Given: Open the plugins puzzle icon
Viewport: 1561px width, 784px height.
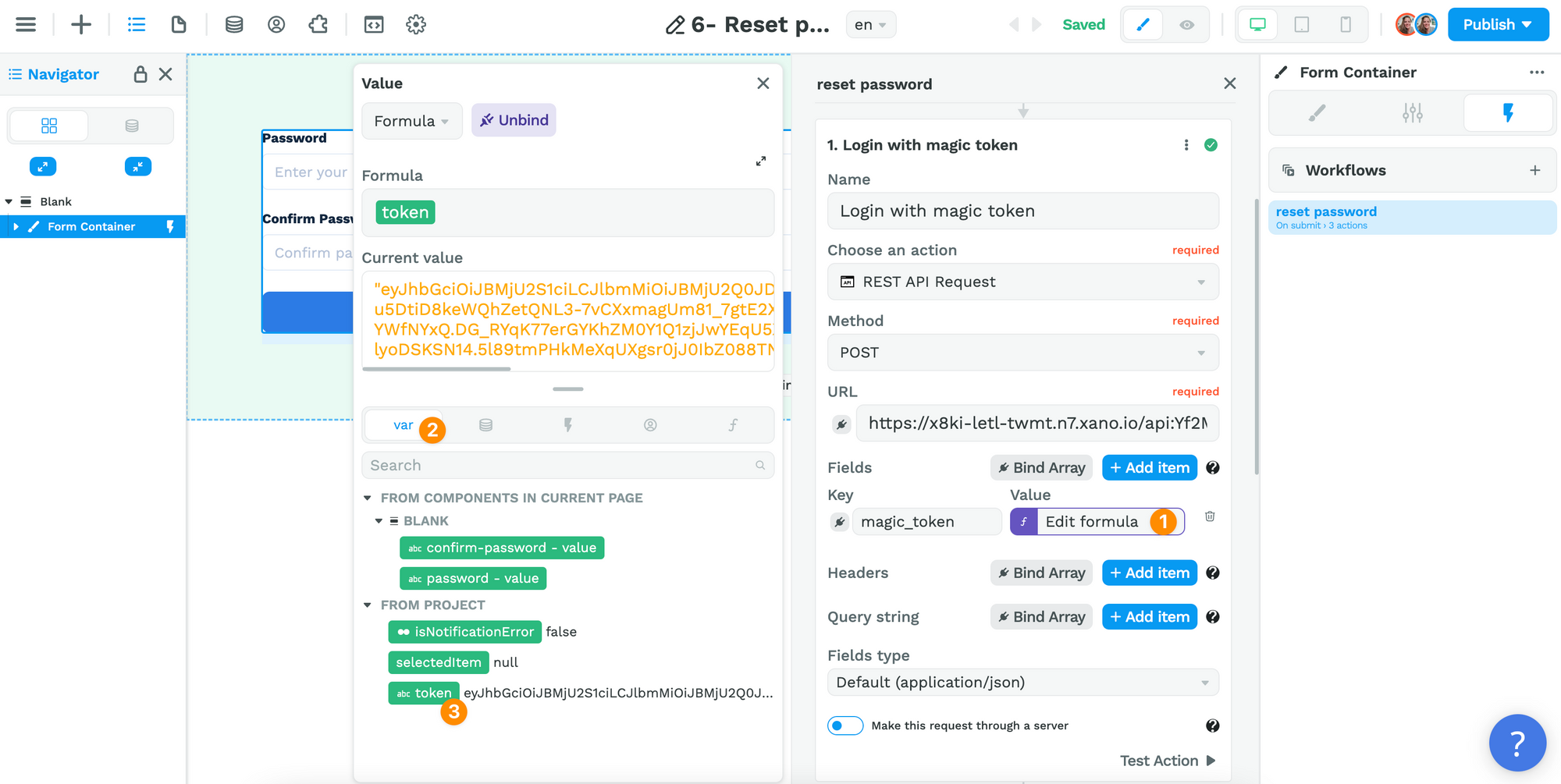Looking at the screenshot, I should (318, 25).
